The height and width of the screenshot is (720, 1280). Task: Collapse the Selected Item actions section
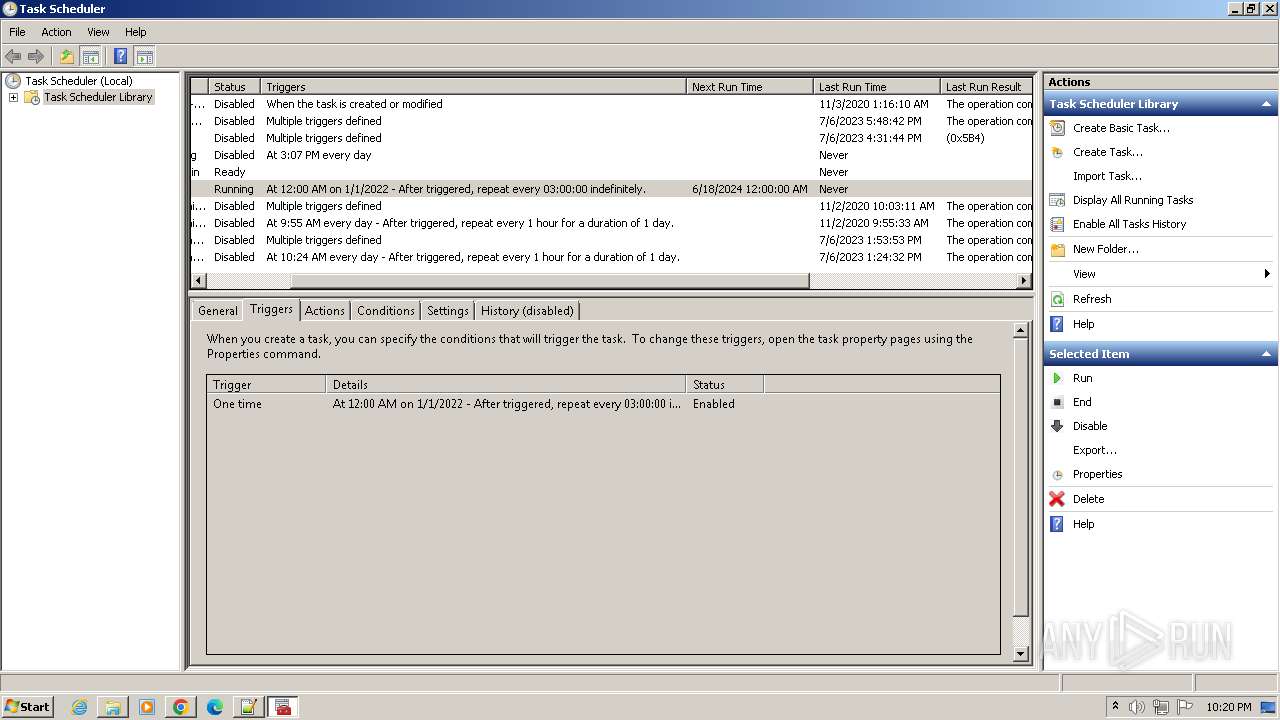click(x=1266, y=354)
